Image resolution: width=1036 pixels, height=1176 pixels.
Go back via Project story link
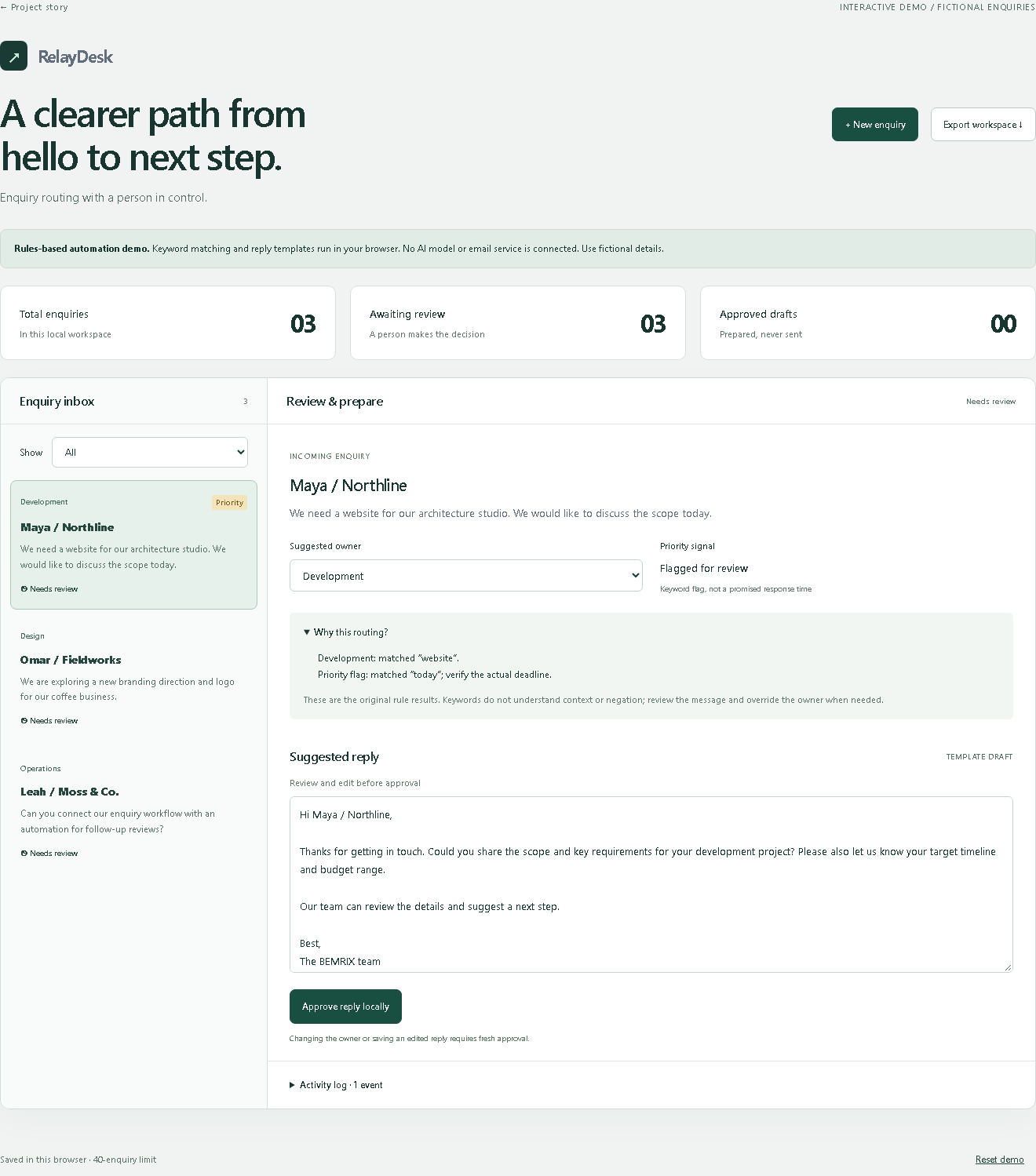click(x=35, y=7)
